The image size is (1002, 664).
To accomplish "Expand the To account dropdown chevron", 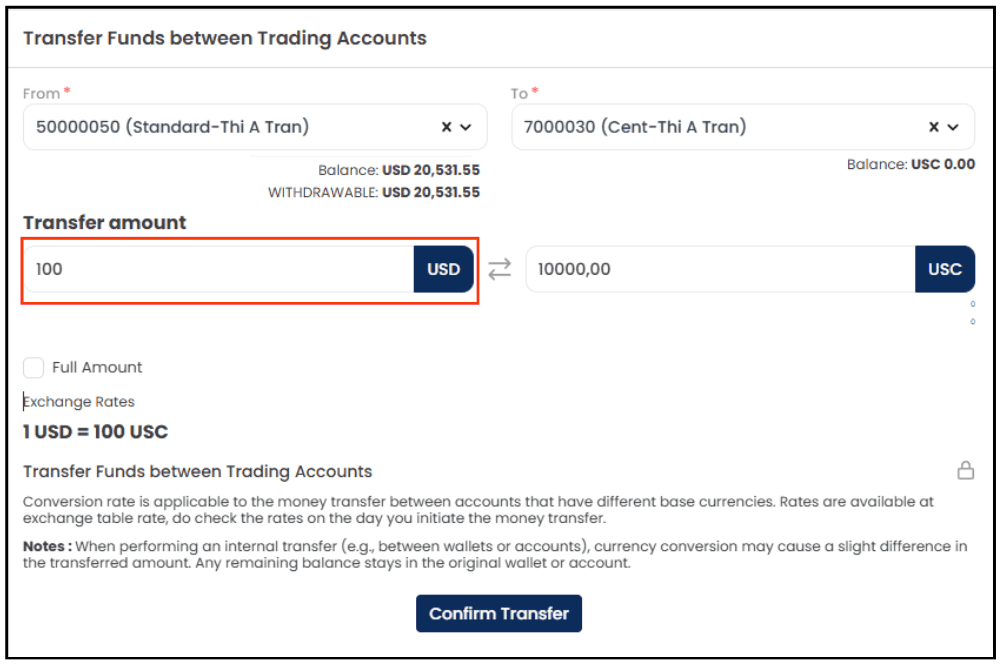I will tap(953, 127).
